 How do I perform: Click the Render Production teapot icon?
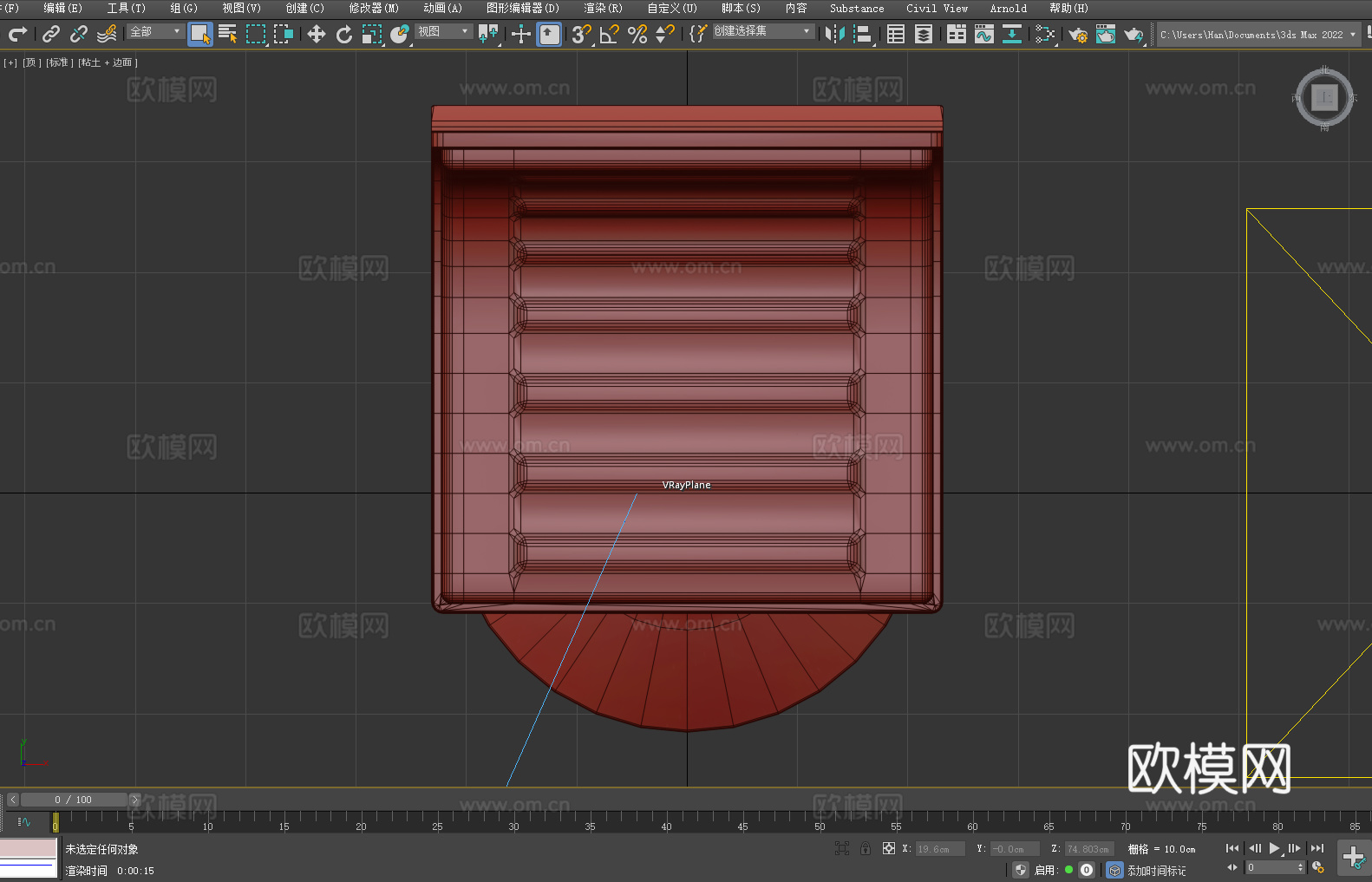tap(1134, 34)
